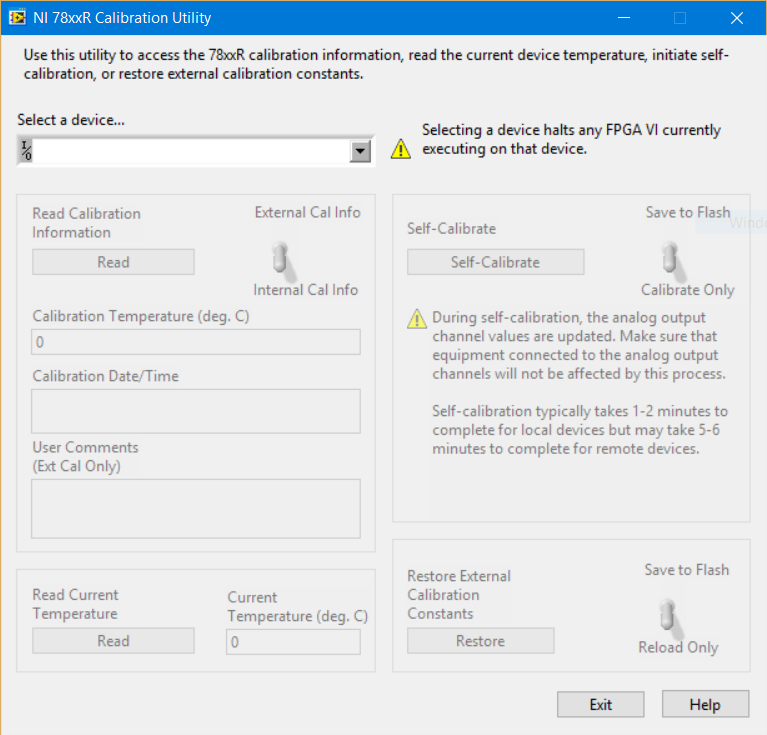The height and width of the screenshot is (735, 767).
Task: Click the warning icon beside the FPGA VI halt message
Action: 401,149
